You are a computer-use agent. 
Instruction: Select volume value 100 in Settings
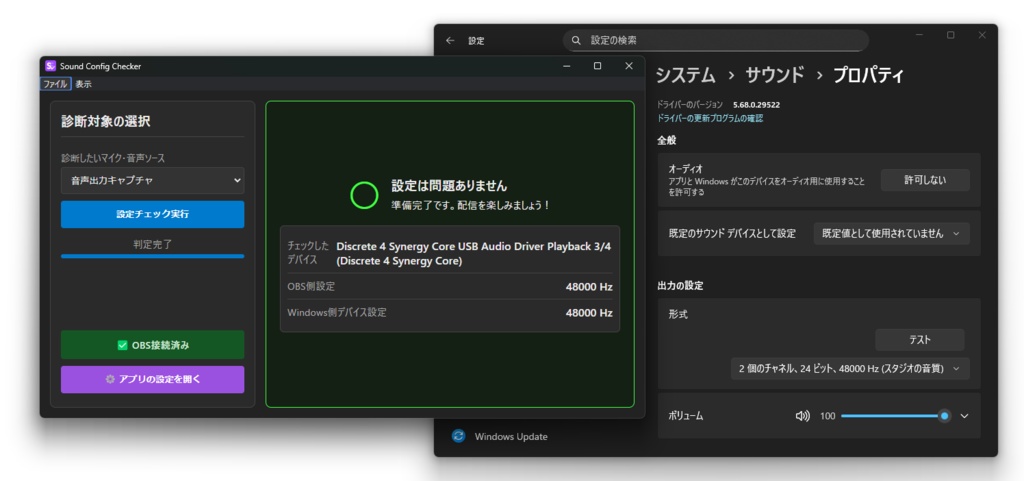click(827, 416)
